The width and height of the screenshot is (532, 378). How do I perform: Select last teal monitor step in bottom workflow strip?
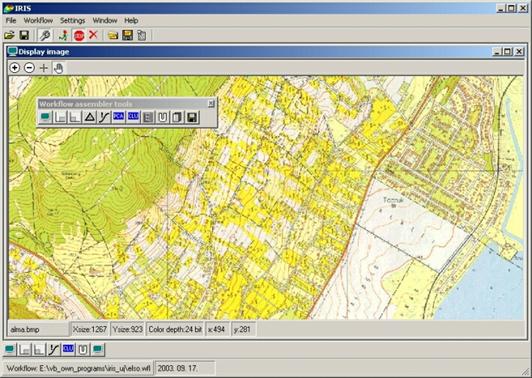click(98, 349)
